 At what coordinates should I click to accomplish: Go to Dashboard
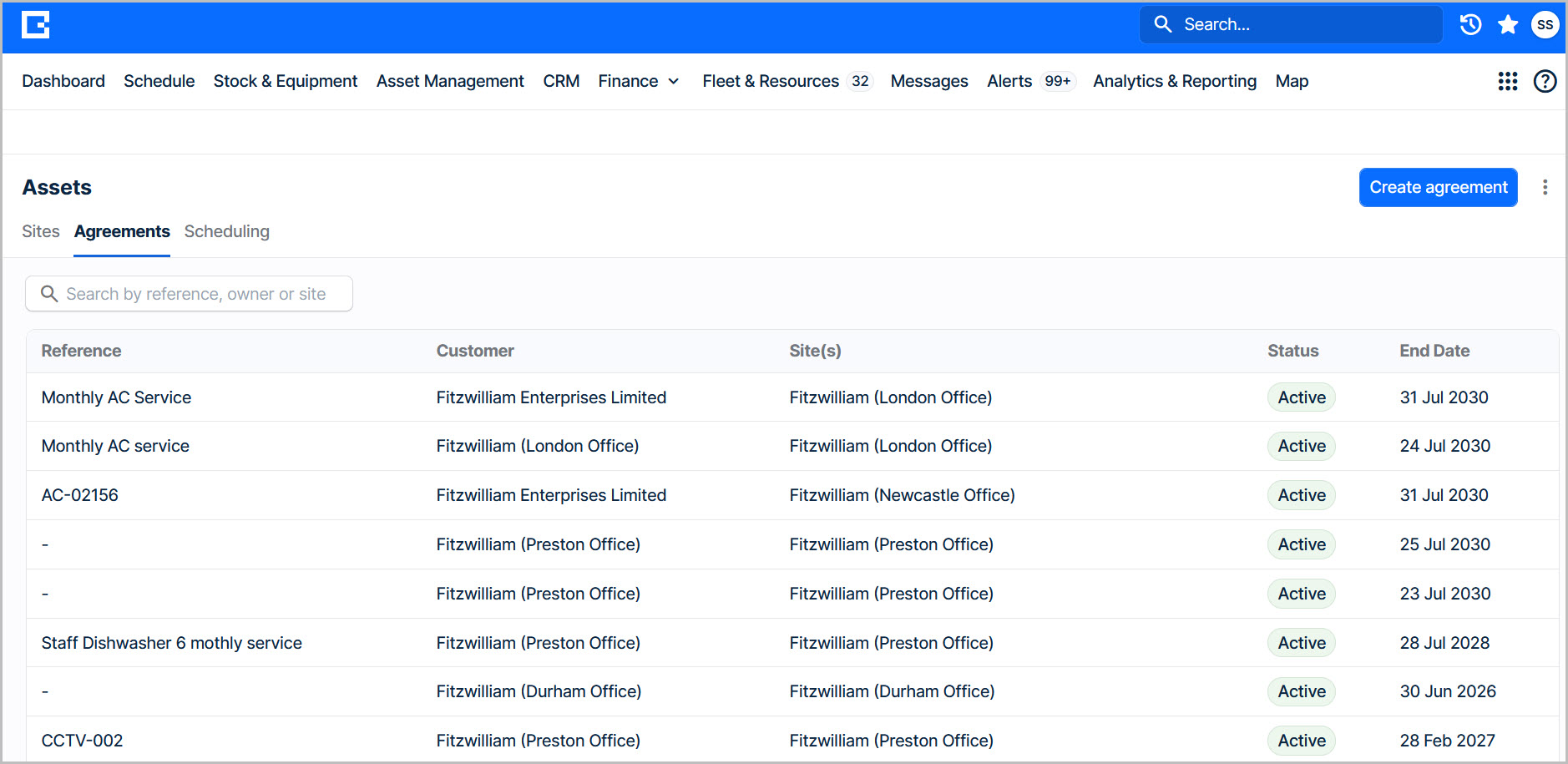coord(63,81)
